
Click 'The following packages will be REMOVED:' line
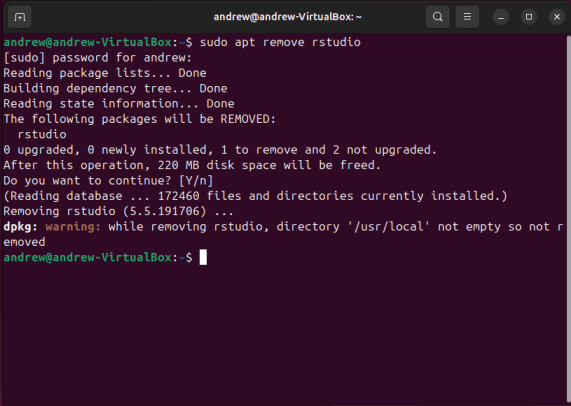[x=140, y=119]
